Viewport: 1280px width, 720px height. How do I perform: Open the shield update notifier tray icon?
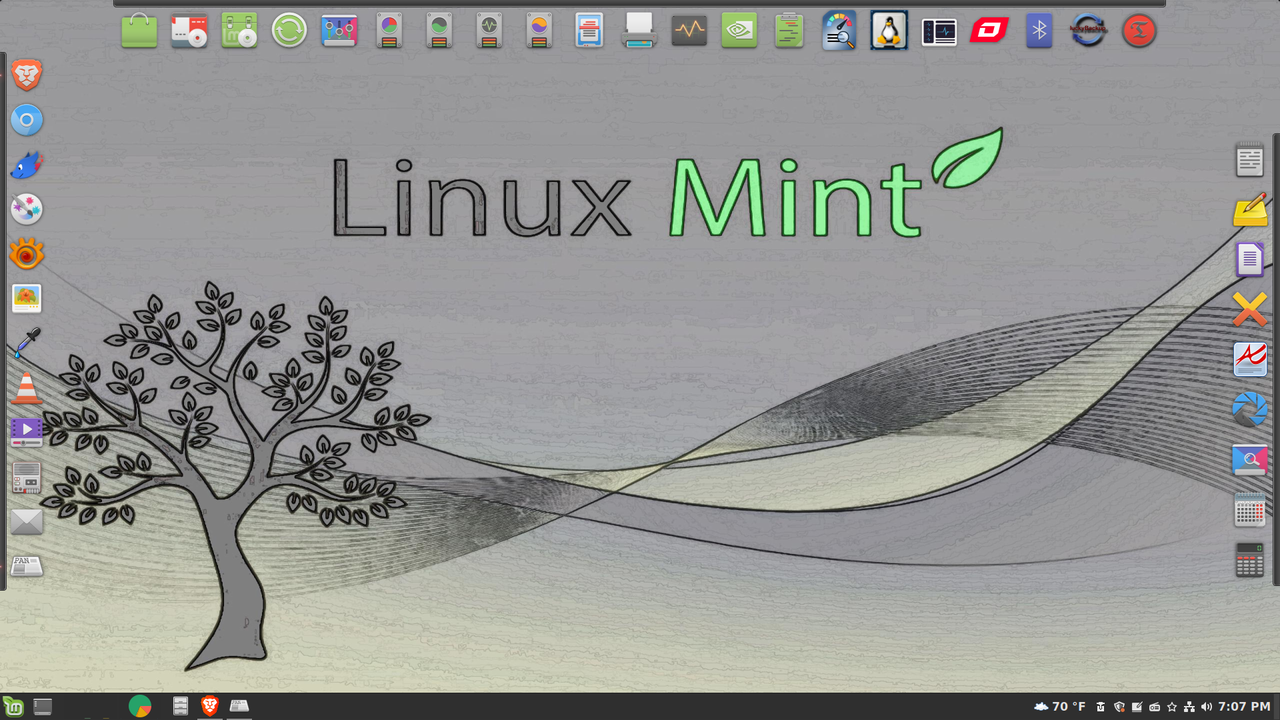click(1119, 707)
